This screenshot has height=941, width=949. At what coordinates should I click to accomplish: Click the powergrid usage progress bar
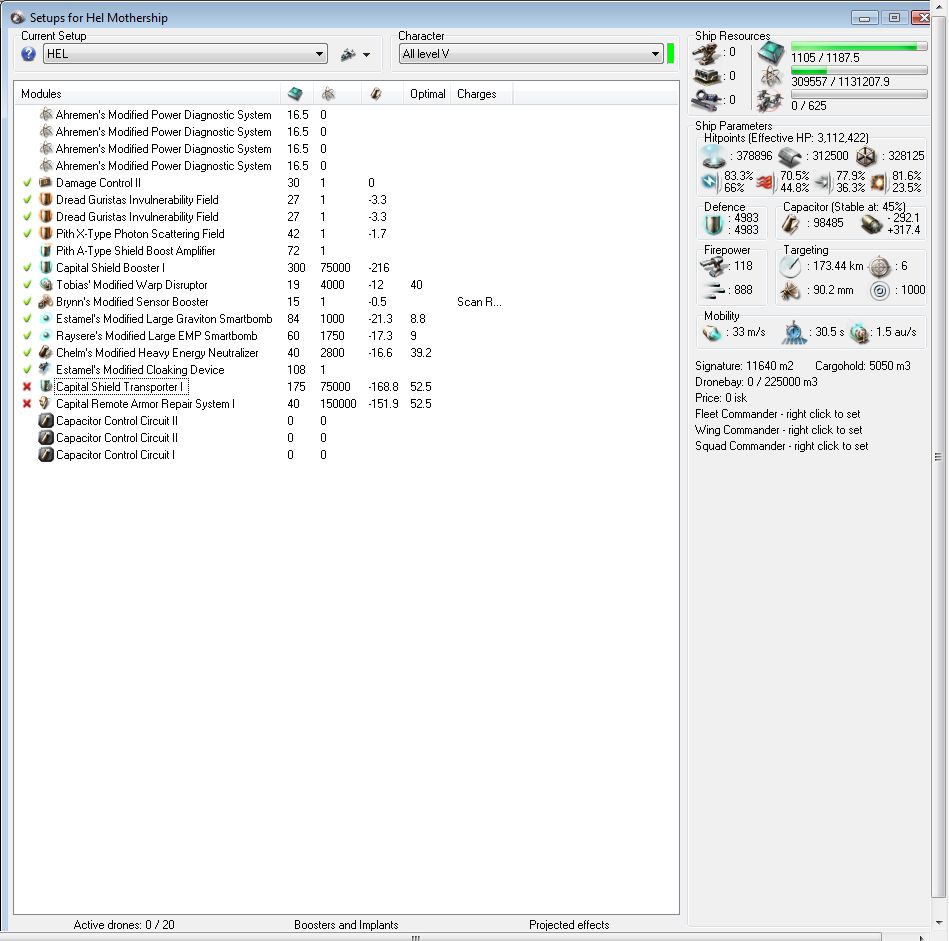pyautogui.click(x=859, y=71)
